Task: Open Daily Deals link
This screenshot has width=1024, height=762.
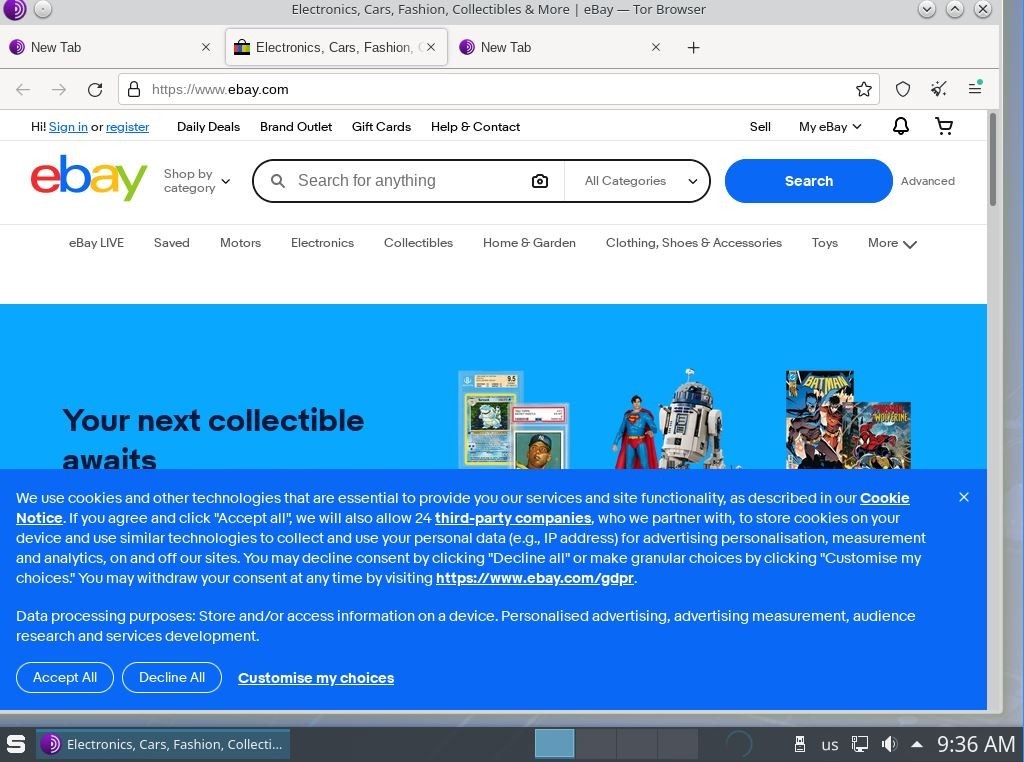Action: pyautogui.click(x=208, y=127)
